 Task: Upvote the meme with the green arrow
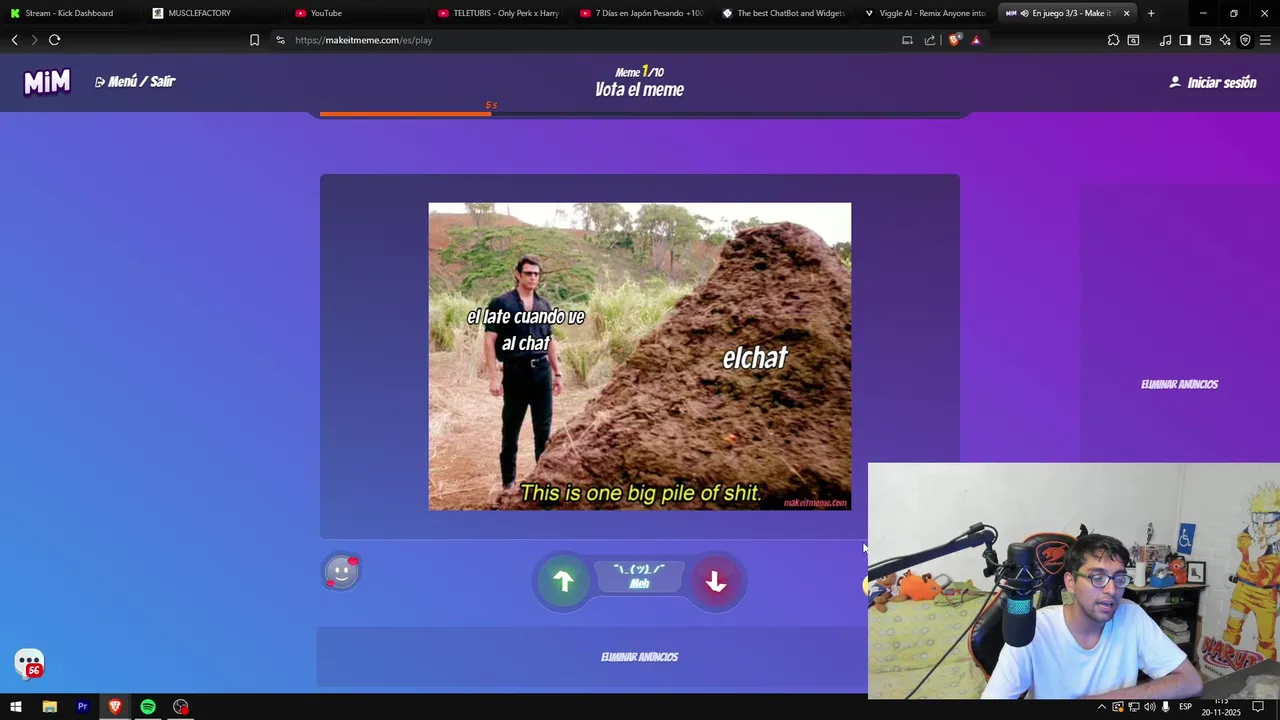[x=563, y=581]
